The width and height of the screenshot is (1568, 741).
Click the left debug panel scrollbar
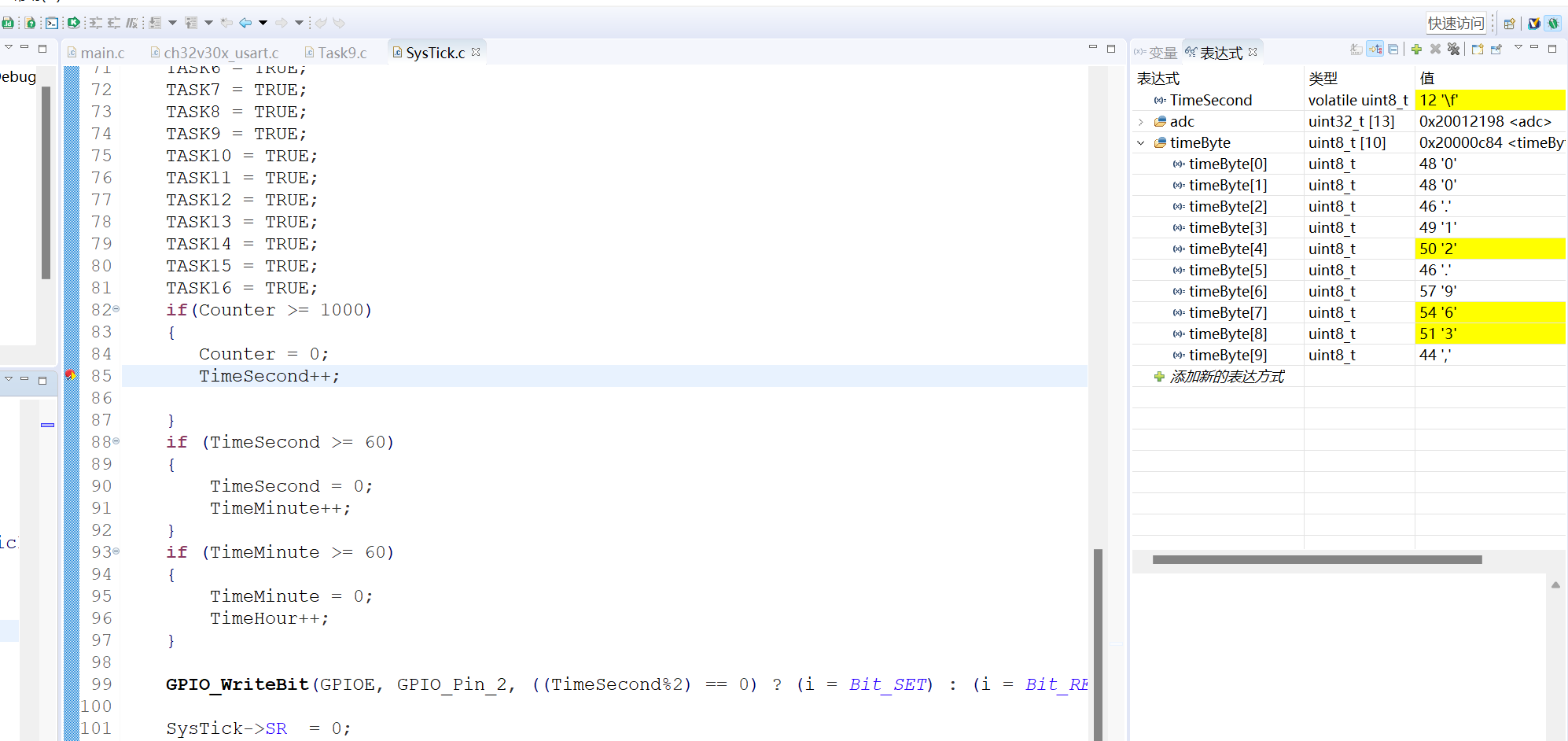coord(46,182)
